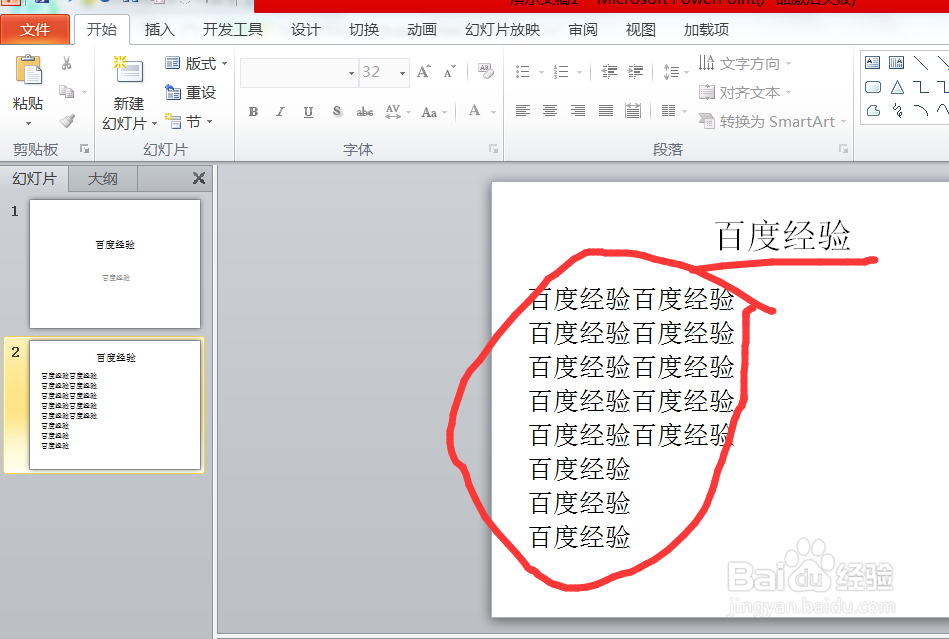Click the New Slide icon

click(x=128, y=70)
